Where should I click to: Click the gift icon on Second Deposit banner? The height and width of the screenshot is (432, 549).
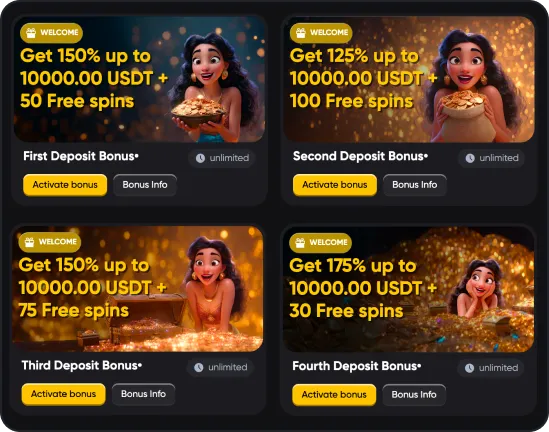tap(301, 33)
